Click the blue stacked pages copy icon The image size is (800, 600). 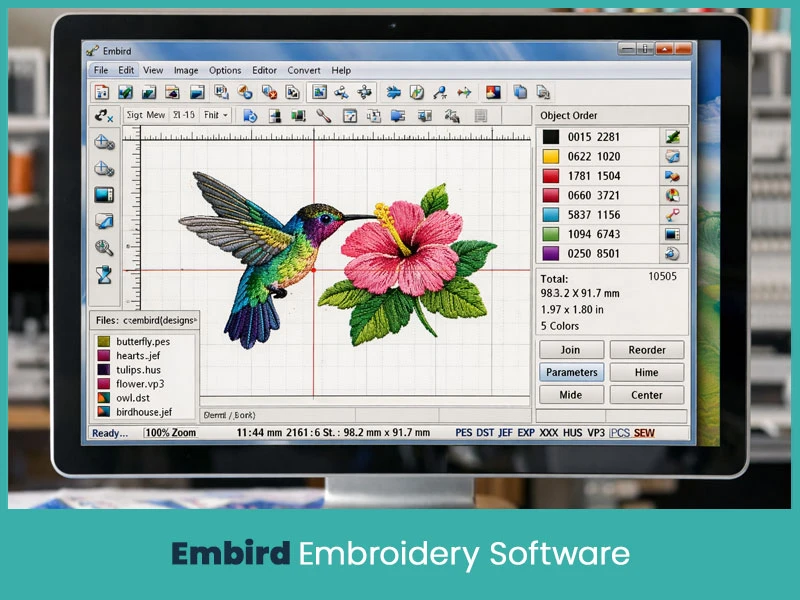coord(520,92)
